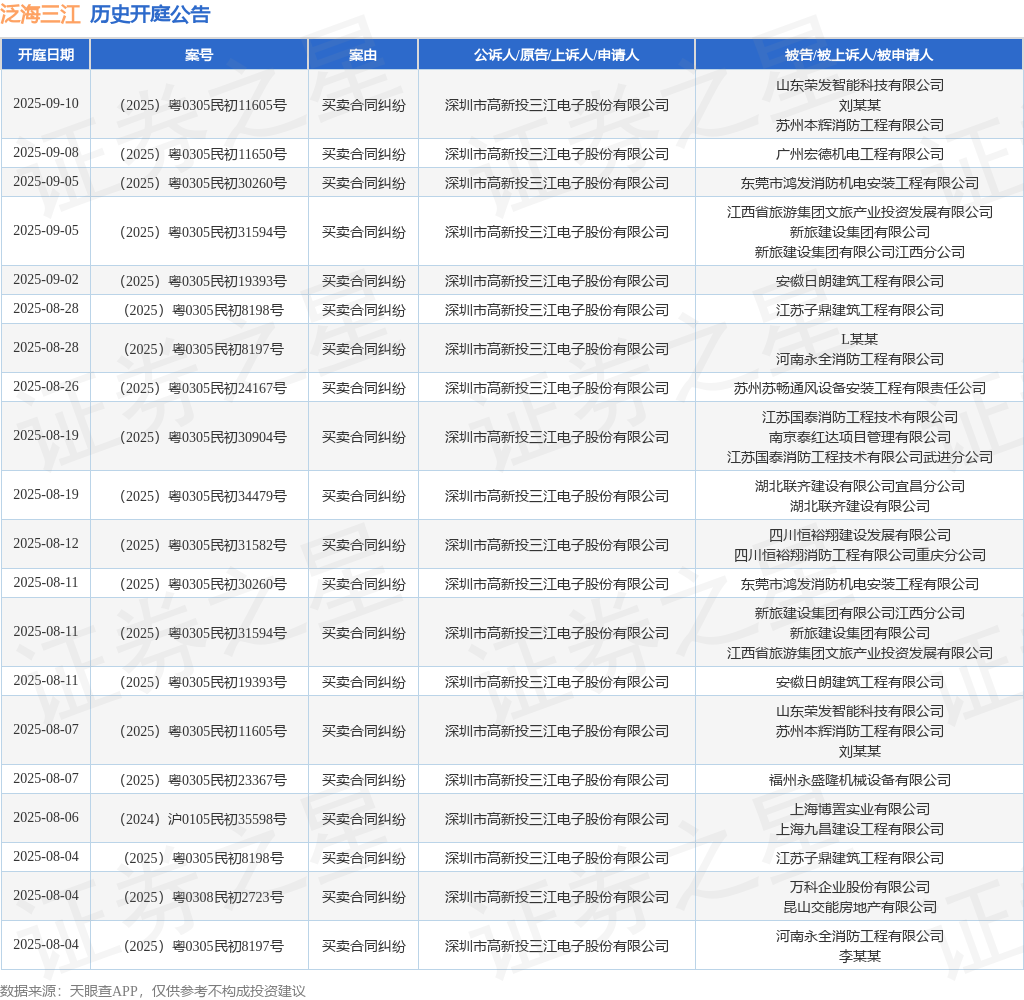Click defendant 四川恒裕翔消防工程有限公司重庆分公司

coord(859,555)
